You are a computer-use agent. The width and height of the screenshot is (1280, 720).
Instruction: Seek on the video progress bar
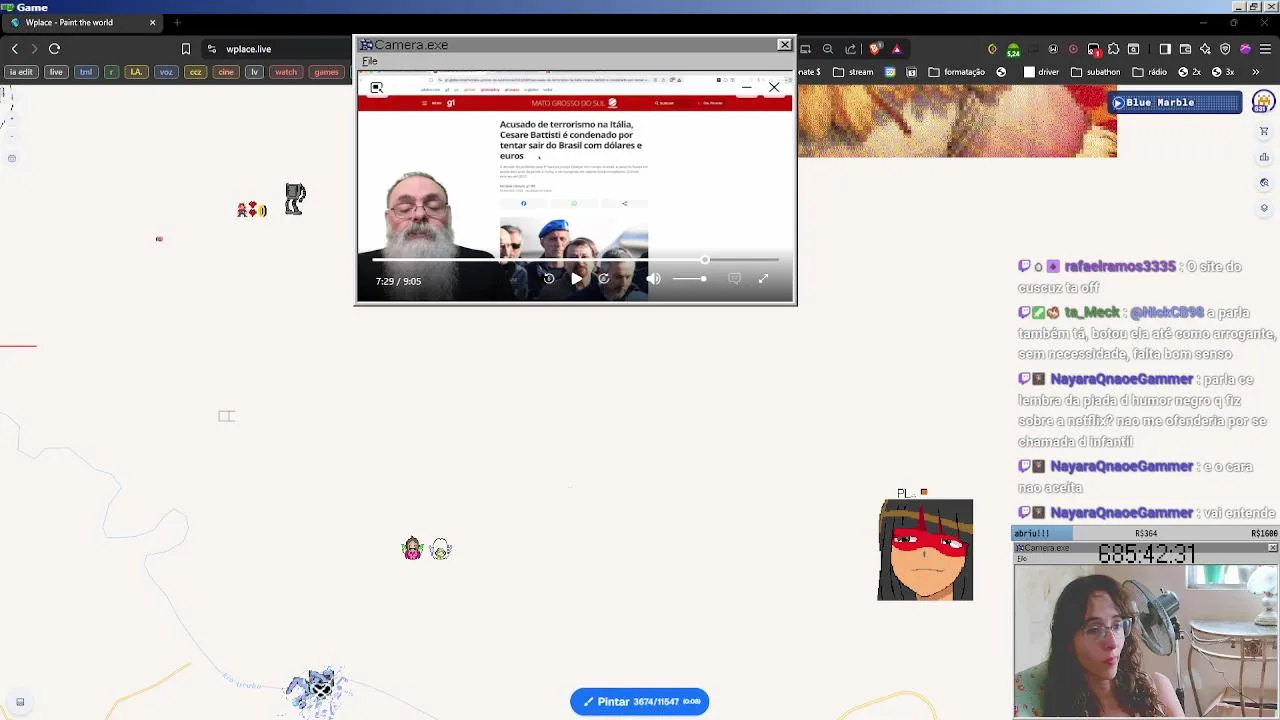click(576, 260)
